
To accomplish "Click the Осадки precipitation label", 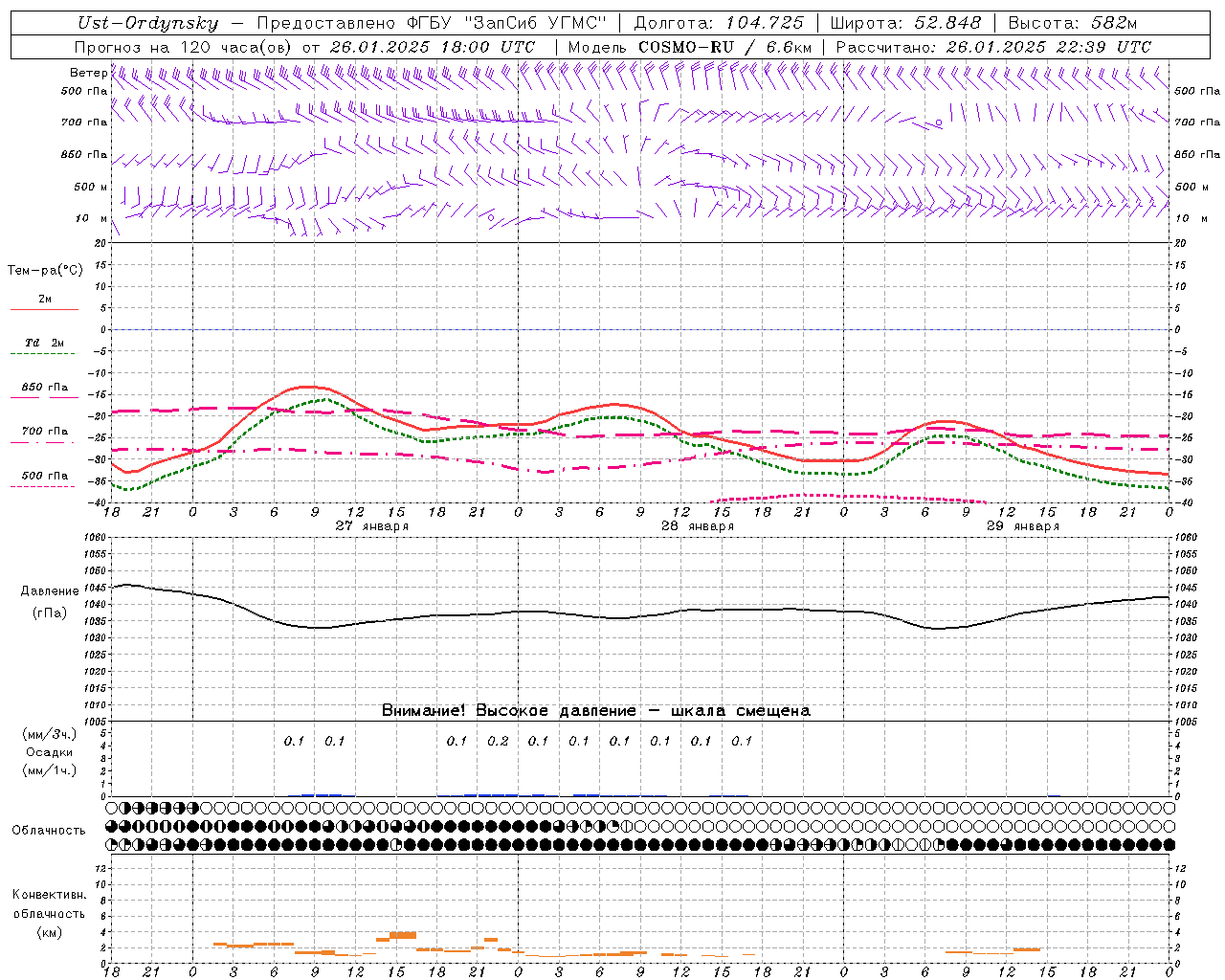I will tap(50, 752).
